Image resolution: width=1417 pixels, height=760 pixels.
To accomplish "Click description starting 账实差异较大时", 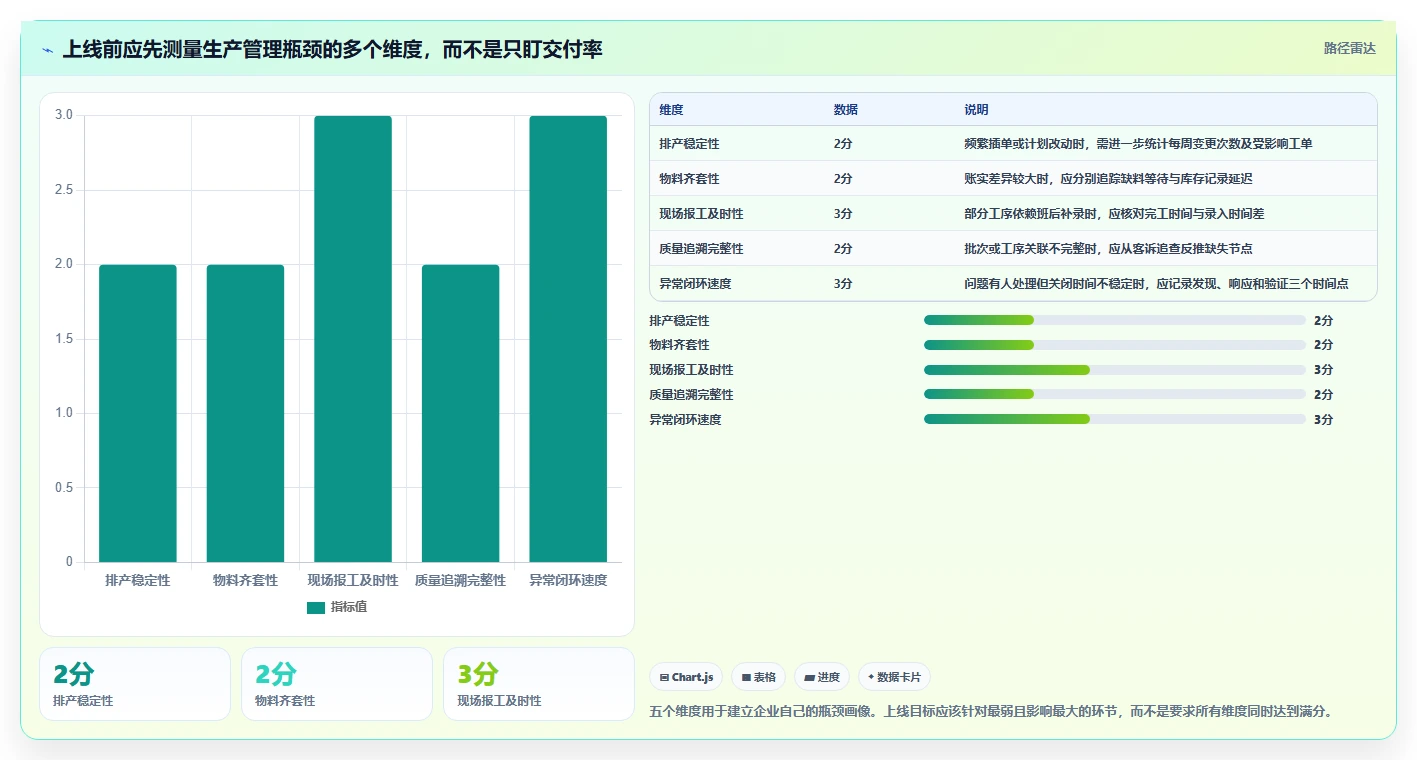I will [x=1108, y=179].
